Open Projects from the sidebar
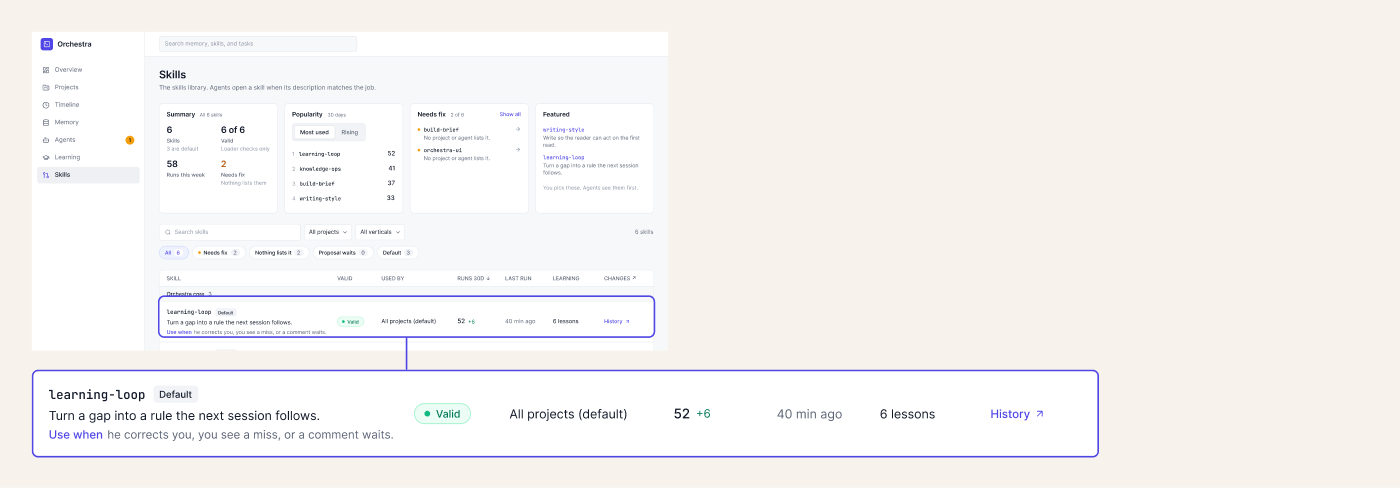 click(88, 87)
